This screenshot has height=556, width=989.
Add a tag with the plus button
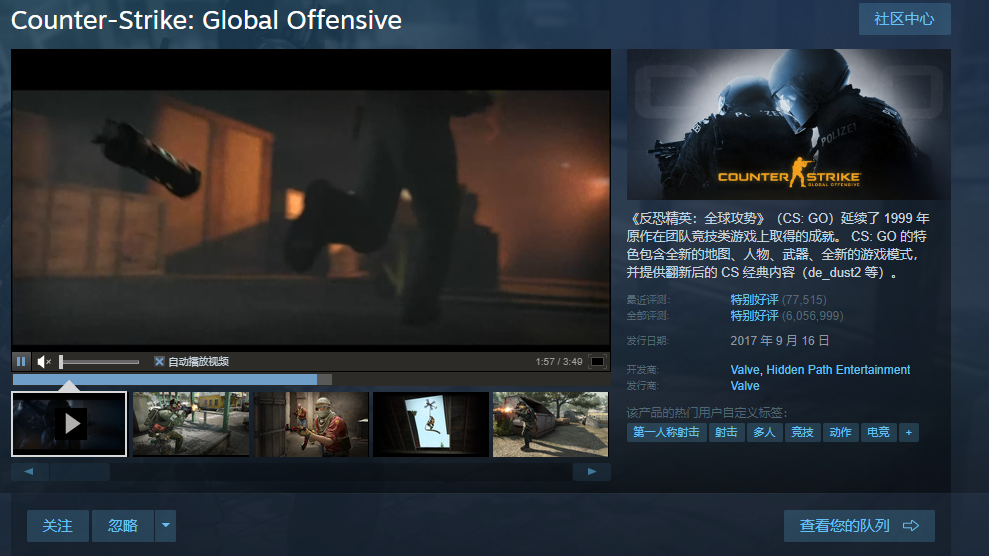[x=909, y=432]
